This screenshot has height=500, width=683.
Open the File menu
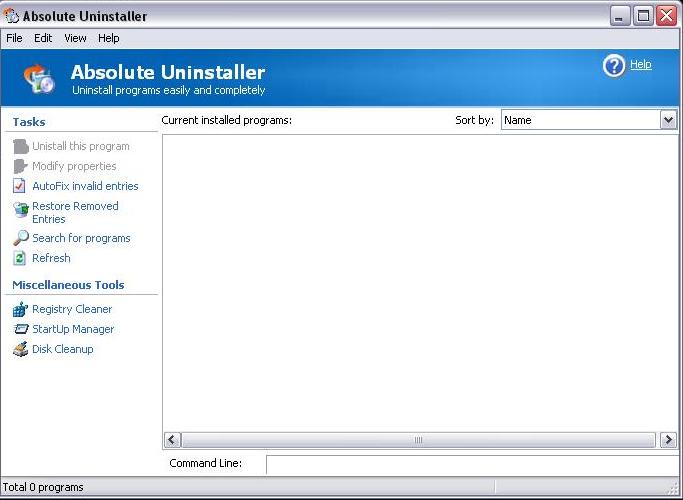(14, 38)
